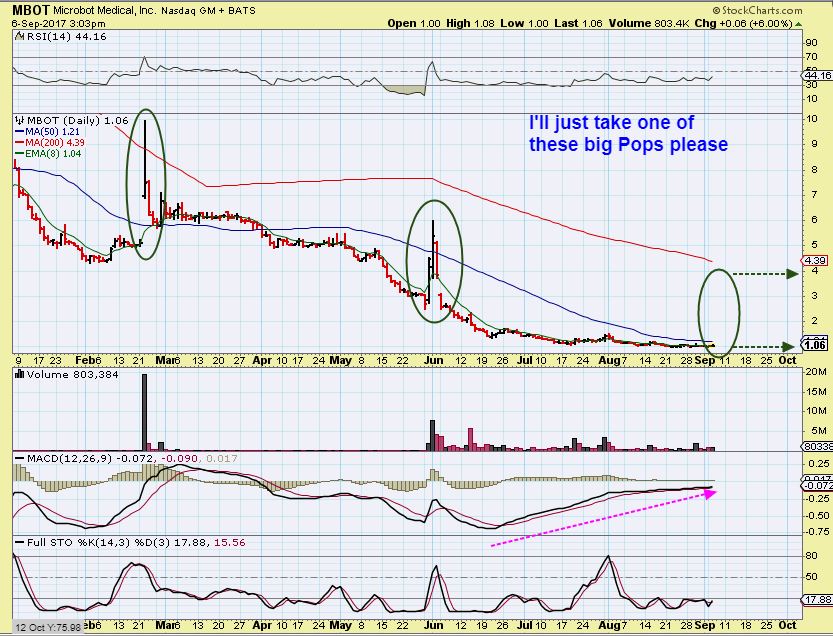Viewport: 833px width, 636px height.
Task: Click the red -0.090 MACD signal value
Action: [x=179, y=459]
